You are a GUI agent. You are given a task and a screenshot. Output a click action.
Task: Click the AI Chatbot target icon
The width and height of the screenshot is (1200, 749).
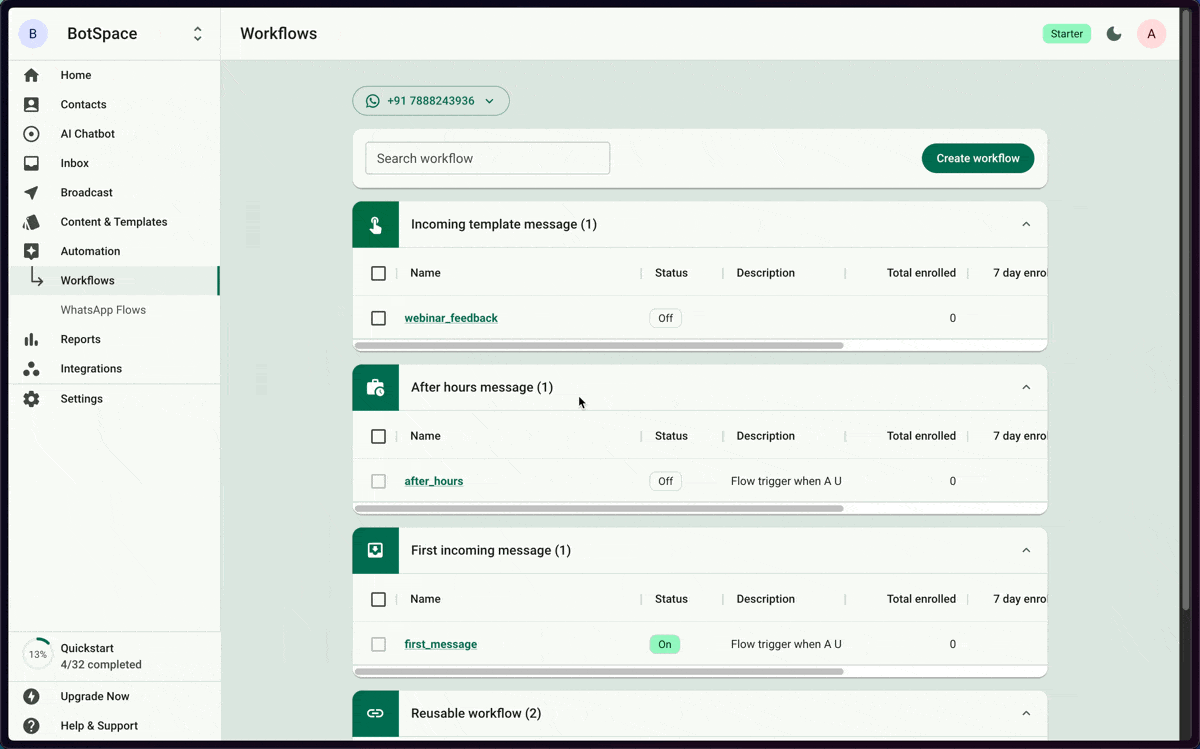tap(31, 134)
